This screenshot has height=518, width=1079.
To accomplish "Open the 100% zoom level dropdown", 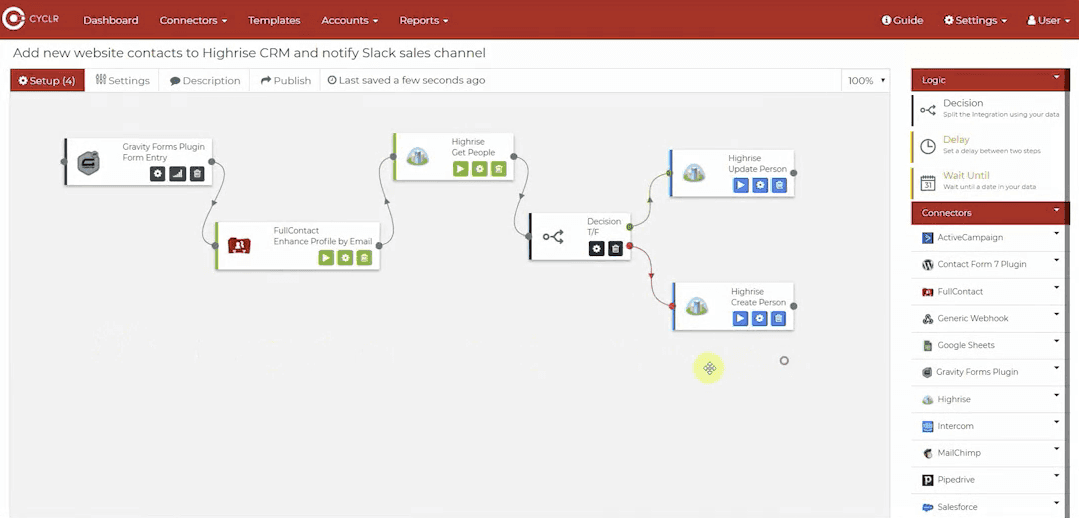I will tap(866, 81).
